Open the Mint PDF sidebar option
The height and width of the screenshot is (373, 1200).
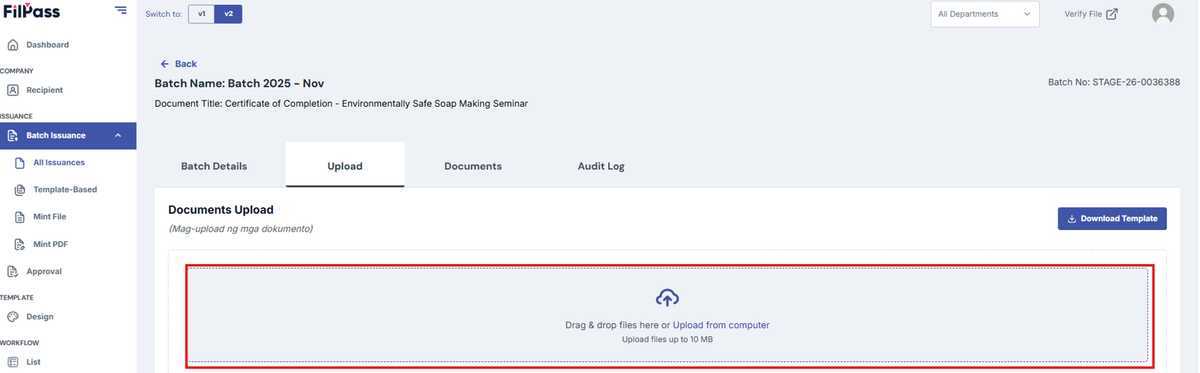tap(50, 244)
